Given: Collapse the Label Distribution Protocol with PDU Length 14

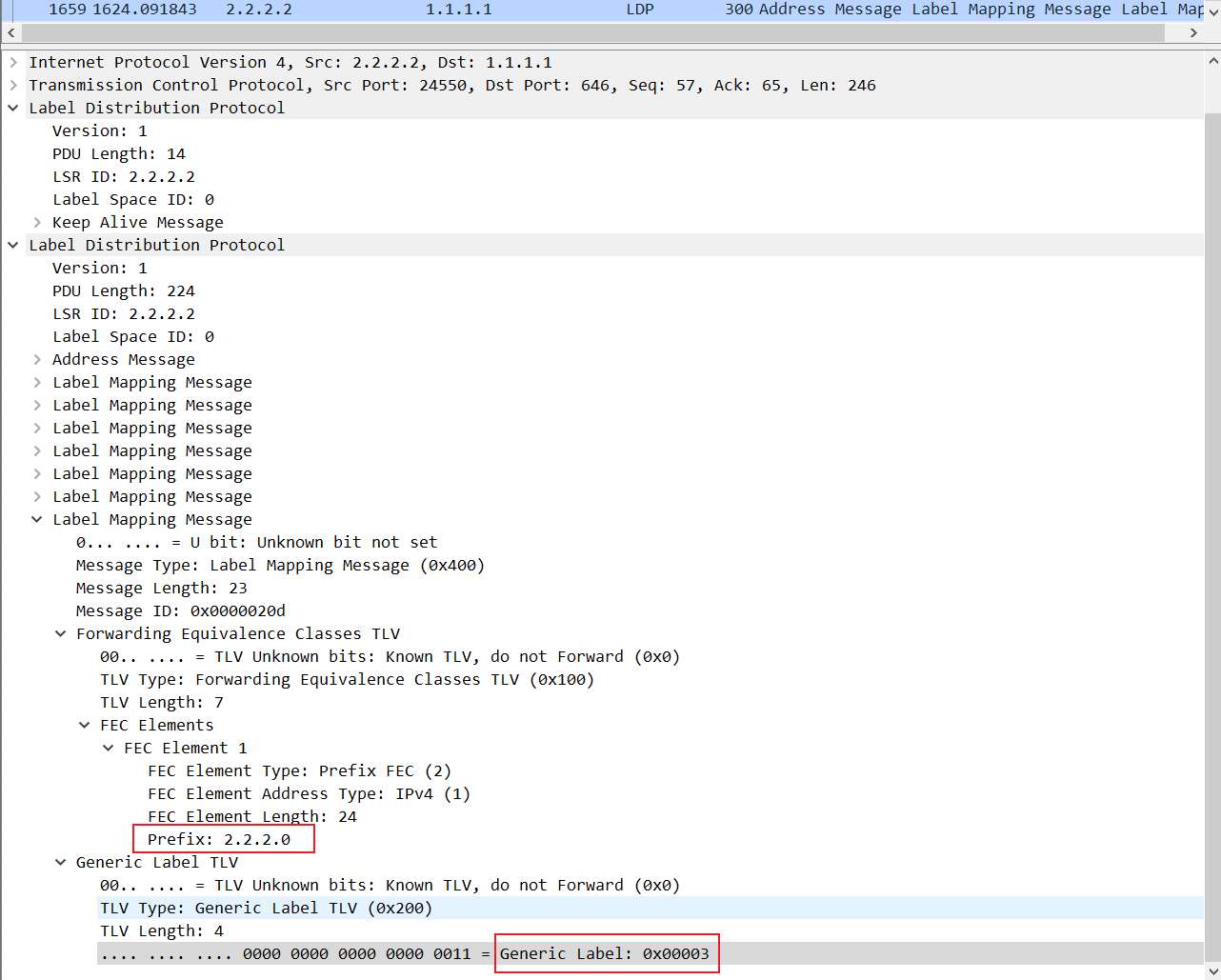Looking at the screenshot, I should (13, 108).
